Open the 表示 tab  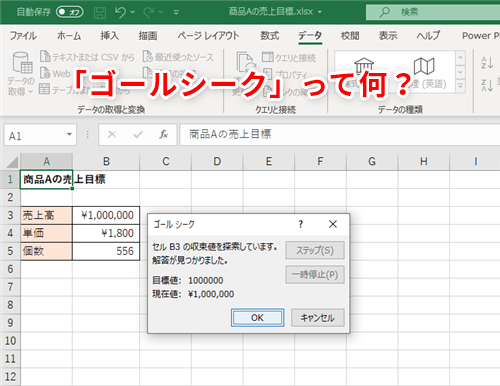point(388,36)
